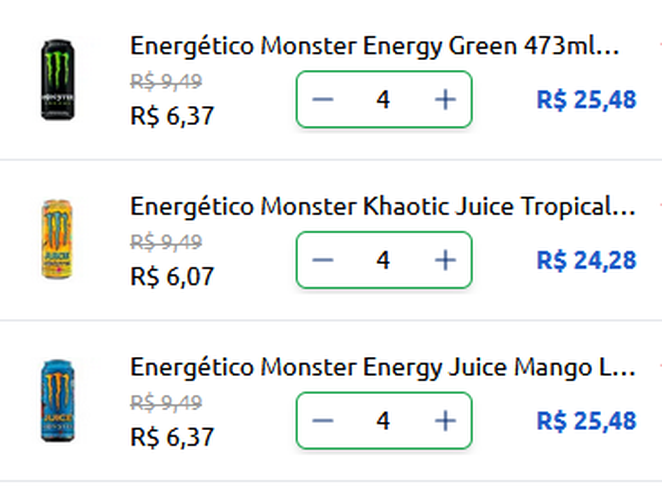Click the quantity field for Khaotic Juice Tropical

[x=383, y=260]
